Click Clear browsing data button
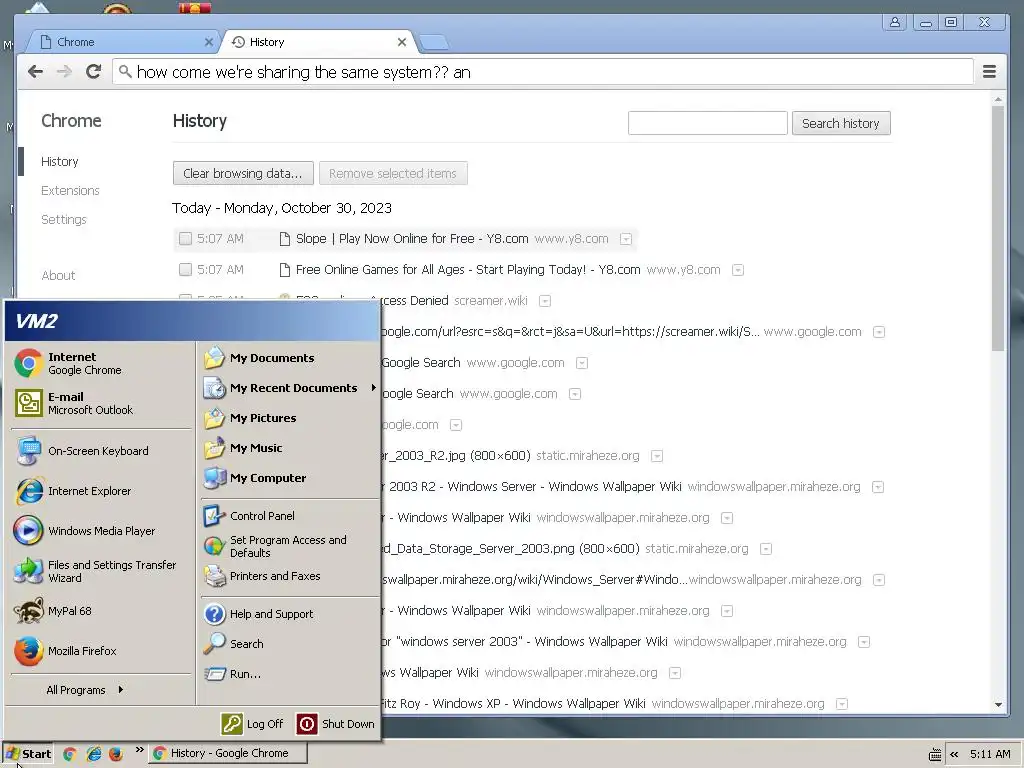This screenshot has width=1024, height=768. 243,173
